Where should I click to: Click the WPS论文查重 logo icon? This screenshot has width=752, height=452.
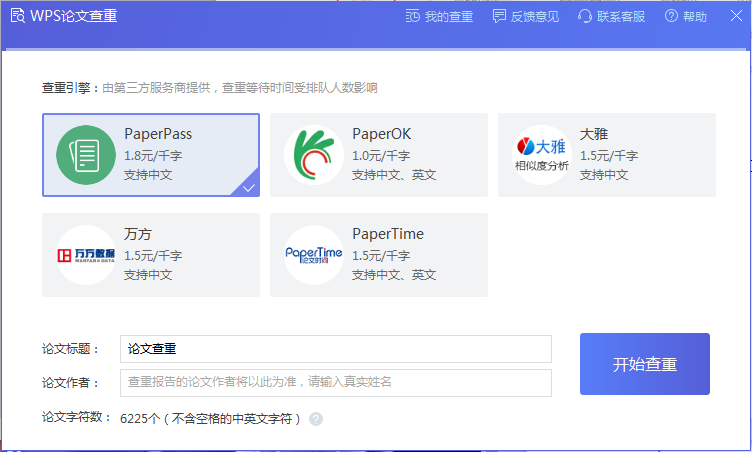18,16
